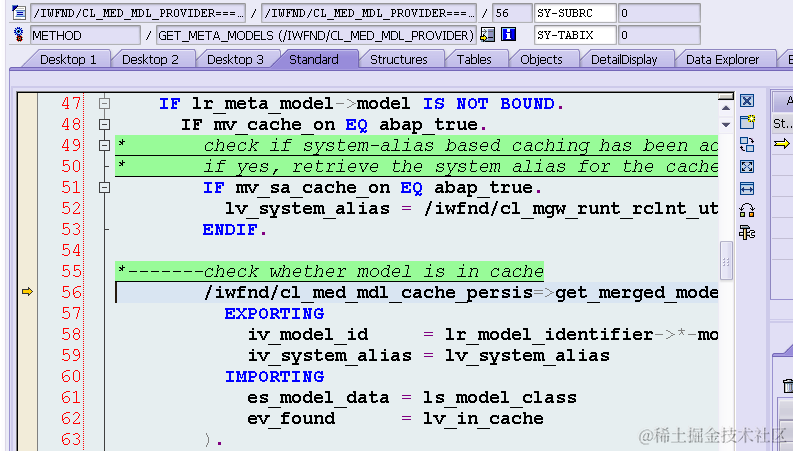Image resolution: width=793 pixels, height=451 pixels.
Task: Switch to the Desktop 2 tab
Action: pos(150,59)
